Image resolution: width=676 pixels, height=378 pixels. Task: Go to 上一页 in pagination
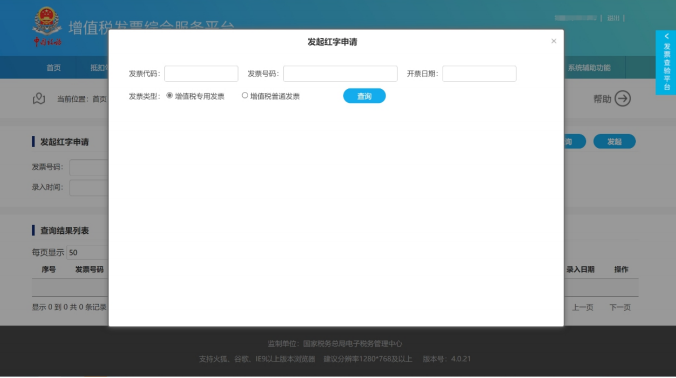pyautogui.click(x=582, y=307)
